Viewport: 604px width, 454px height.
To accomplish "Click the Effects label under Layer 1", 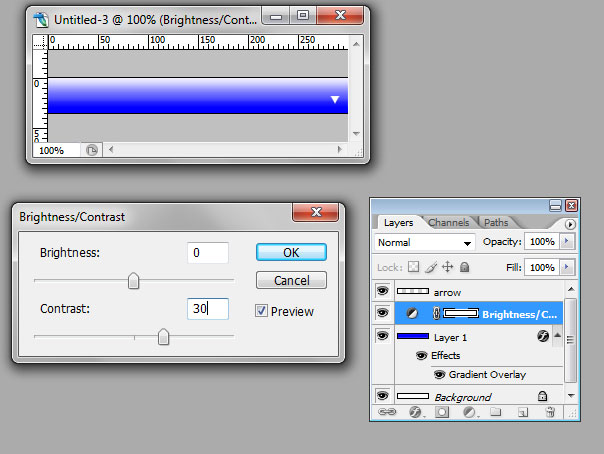I will tap(445, 355).
